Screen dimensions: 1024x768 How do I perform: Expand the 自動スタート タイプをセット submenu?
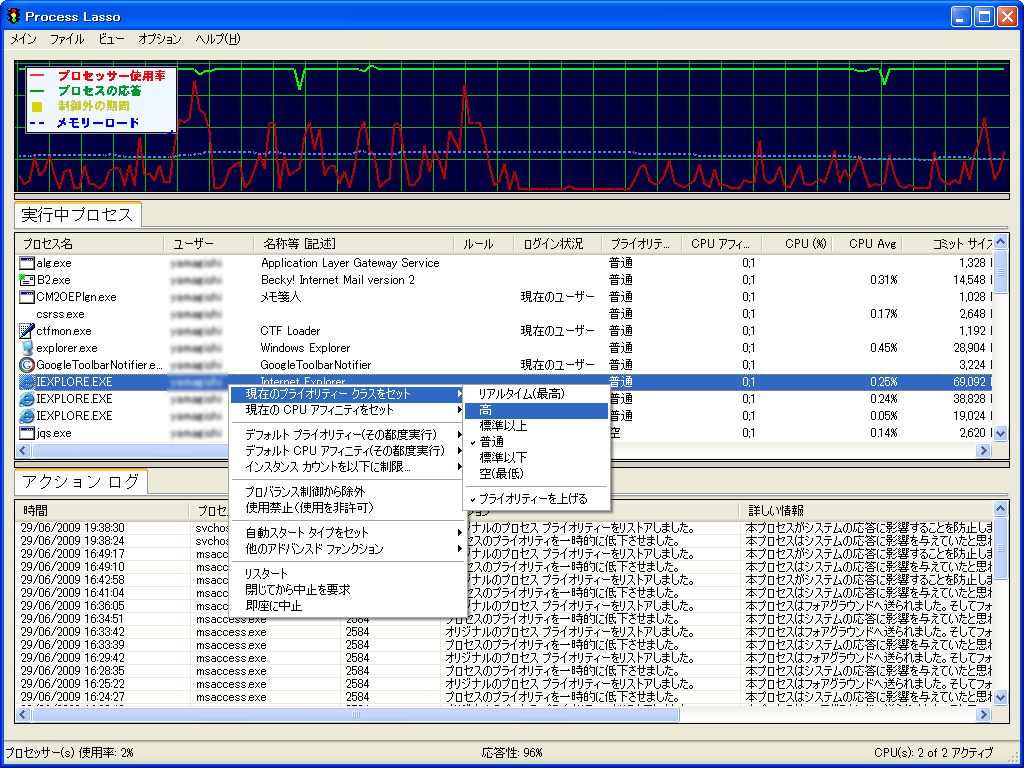tap(347, 533)
